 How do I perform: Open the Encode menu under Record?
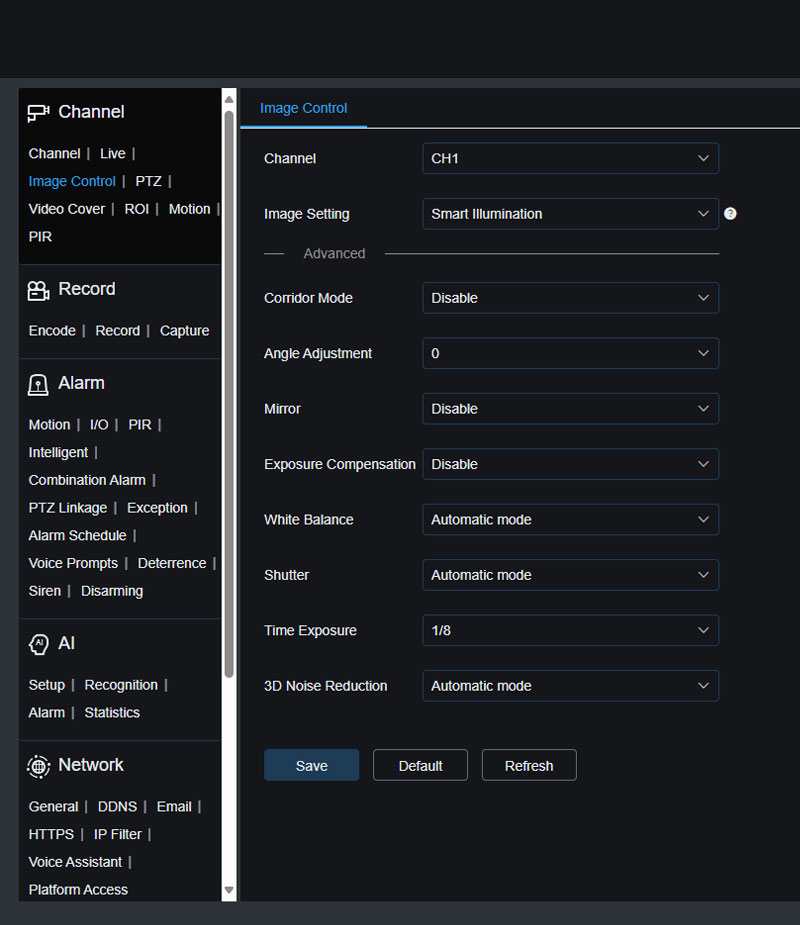pos(52,331)
